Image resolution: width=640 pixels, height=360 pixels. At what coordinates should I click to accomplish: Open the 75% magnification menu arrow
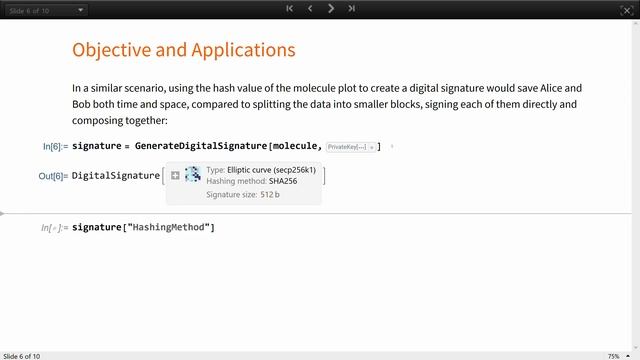(628, 356)
